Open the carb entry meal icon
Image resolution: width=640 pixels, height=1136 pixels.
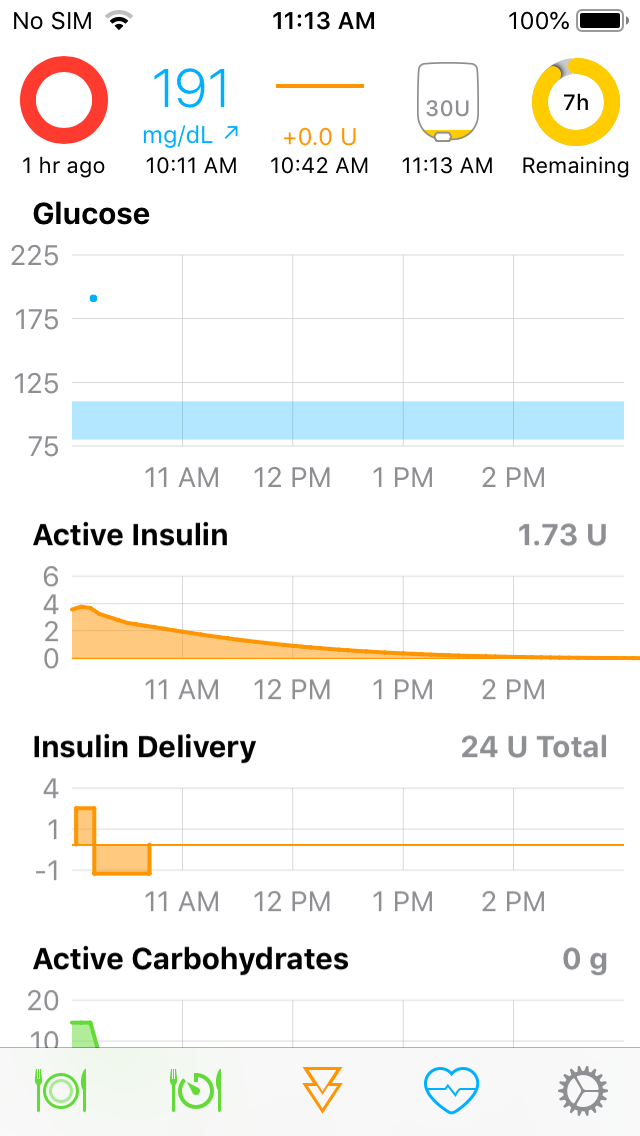[x=60, y=1090]
